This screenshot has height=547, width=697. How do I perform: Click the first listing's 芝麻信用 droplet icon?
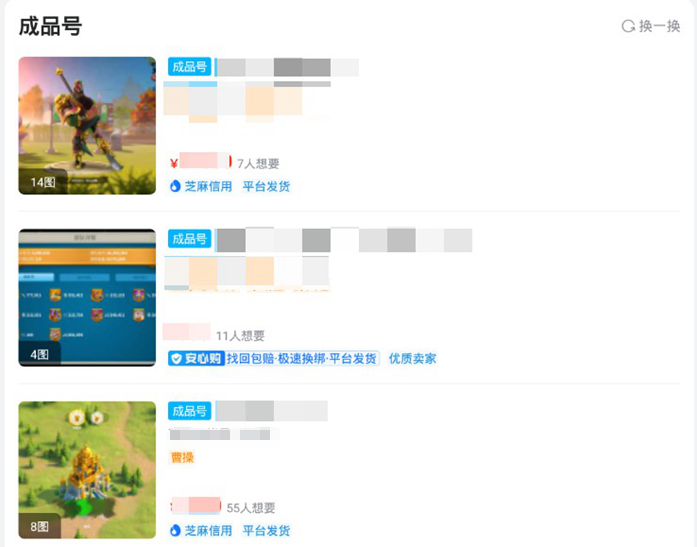click(x=175, y=186)
